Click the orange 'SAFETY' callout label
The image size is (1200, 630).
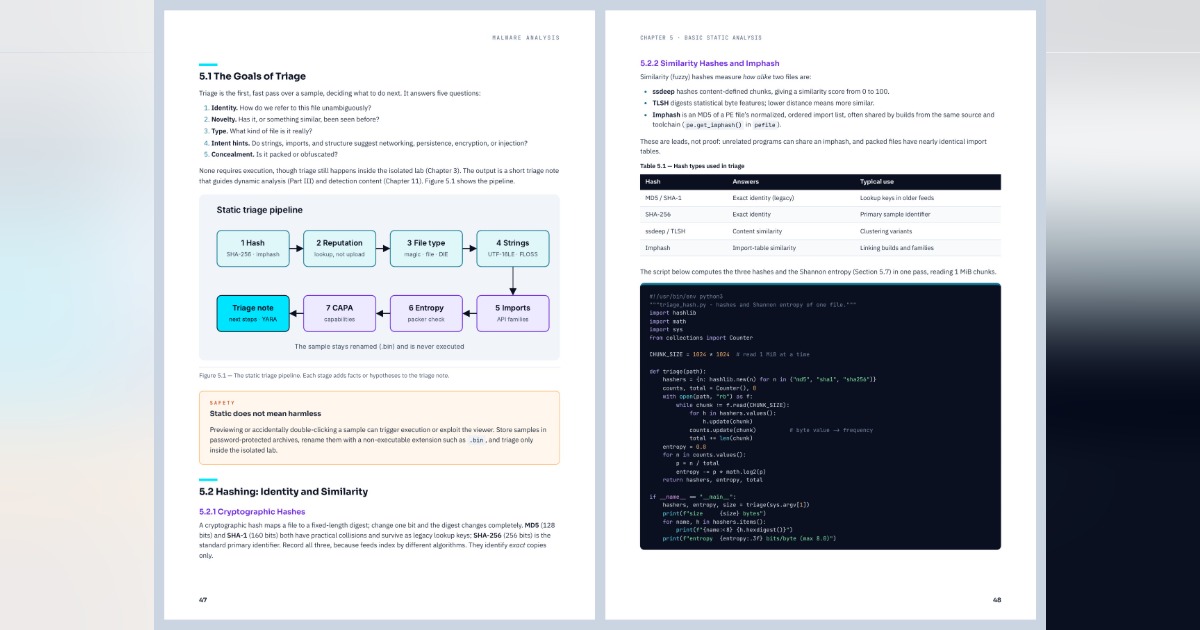point(222,403)
